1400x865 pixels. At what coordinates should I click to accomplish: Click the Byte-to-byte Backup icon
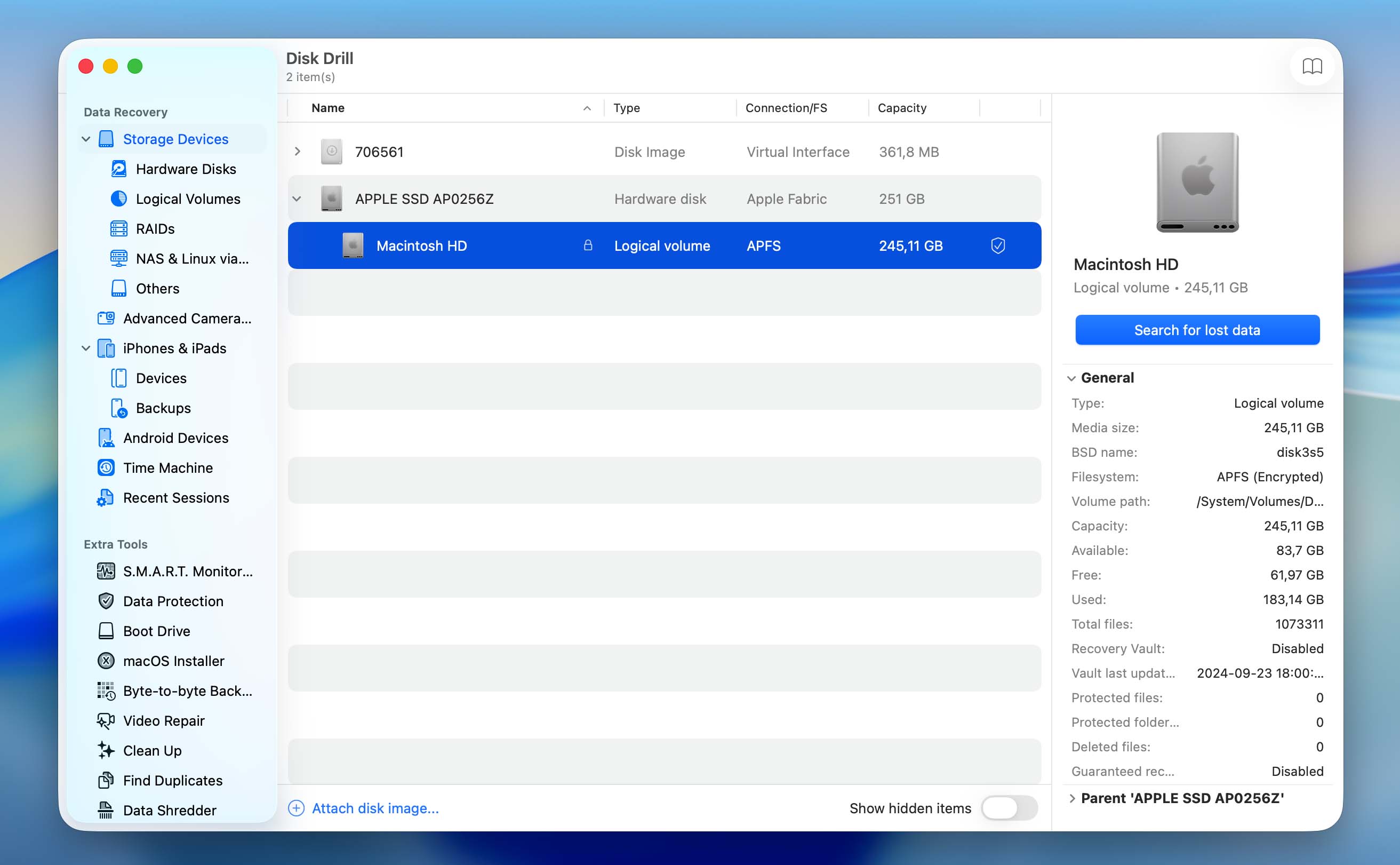click(x=106, y=691)
